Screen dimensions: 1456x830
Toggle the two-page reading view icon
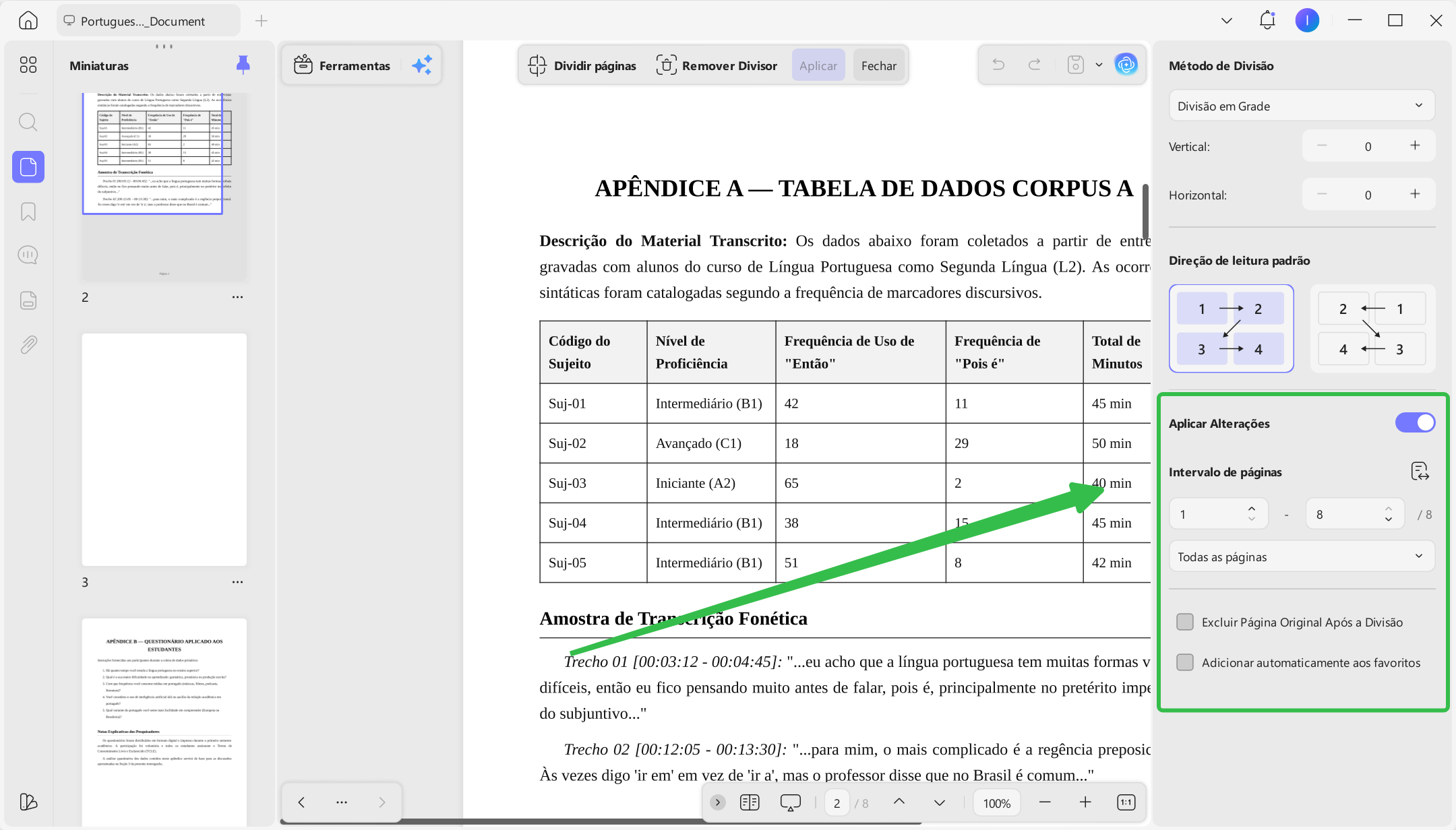point(750,802)
